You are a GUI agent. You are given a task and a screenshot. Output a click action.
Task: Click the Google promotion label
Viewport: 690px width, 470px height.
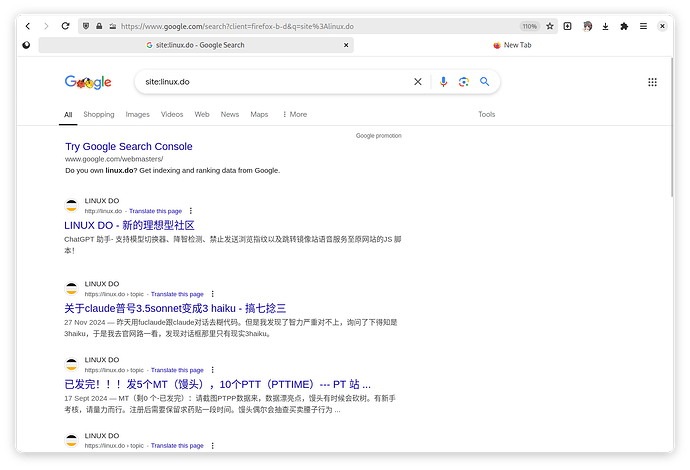pyautogui.click(x=378, y=136)
